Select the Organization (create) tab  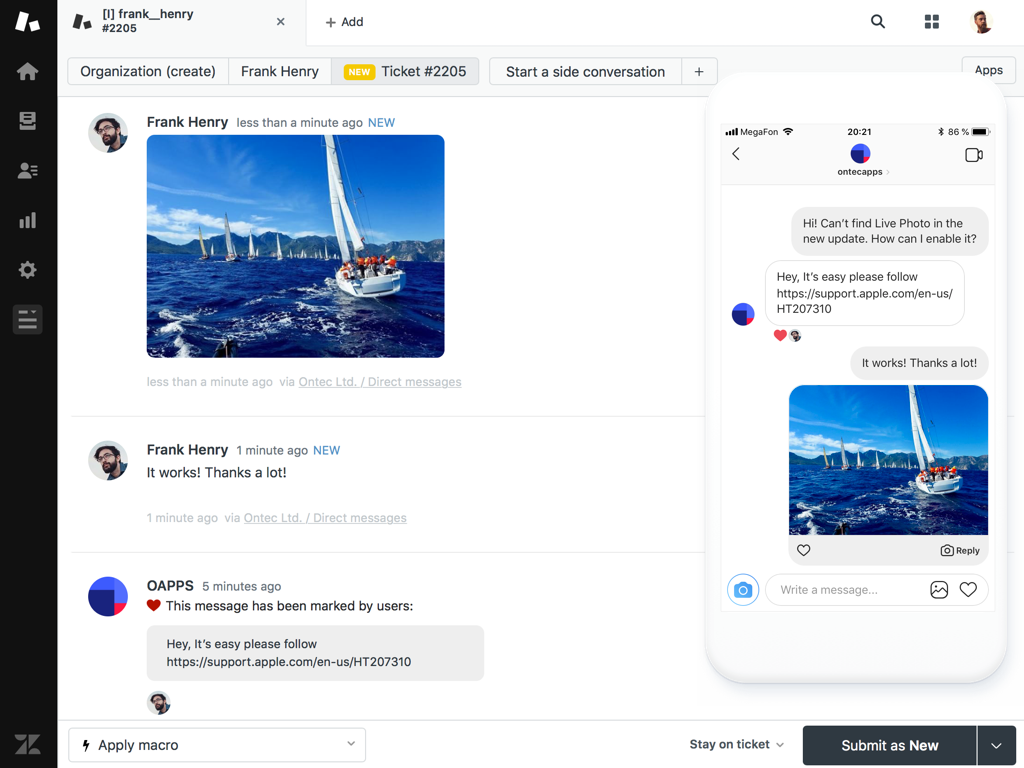[148, 72]
